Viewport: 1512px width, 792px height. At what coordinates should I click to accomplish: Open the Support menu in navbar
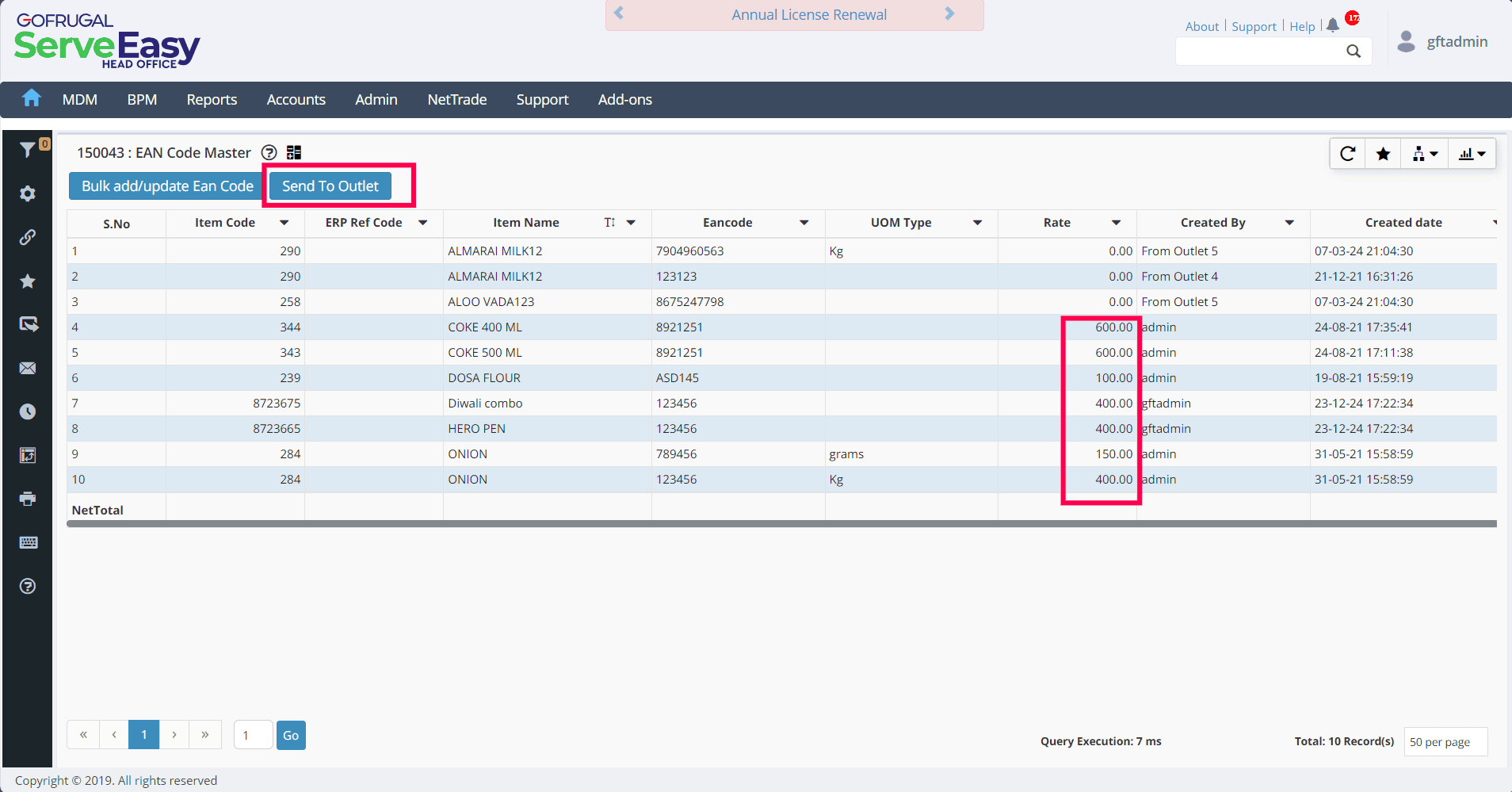click(x=543, y=100)
